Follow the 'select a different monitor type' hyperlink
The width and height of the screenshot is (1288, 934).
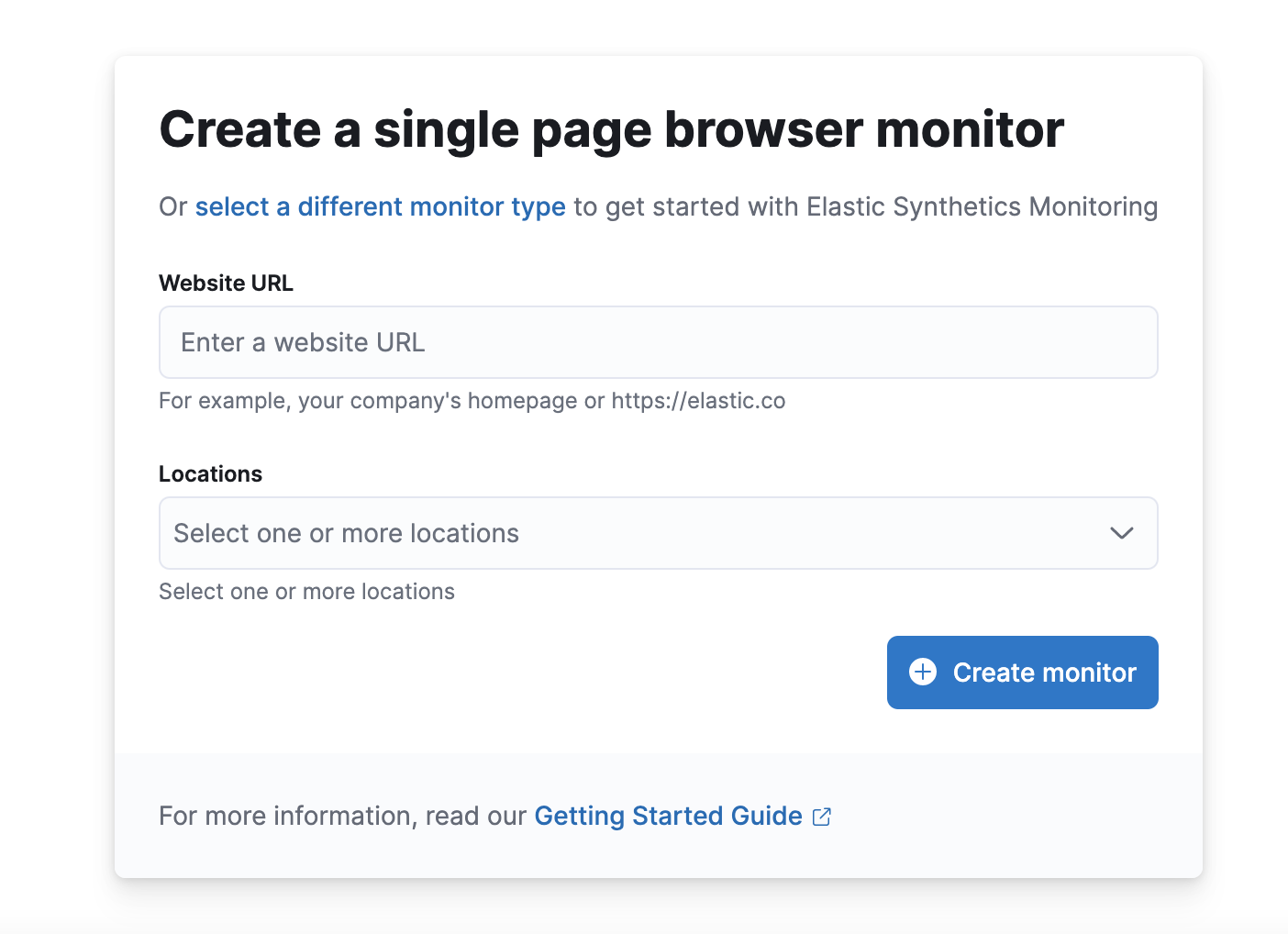[x=379, y=206]
